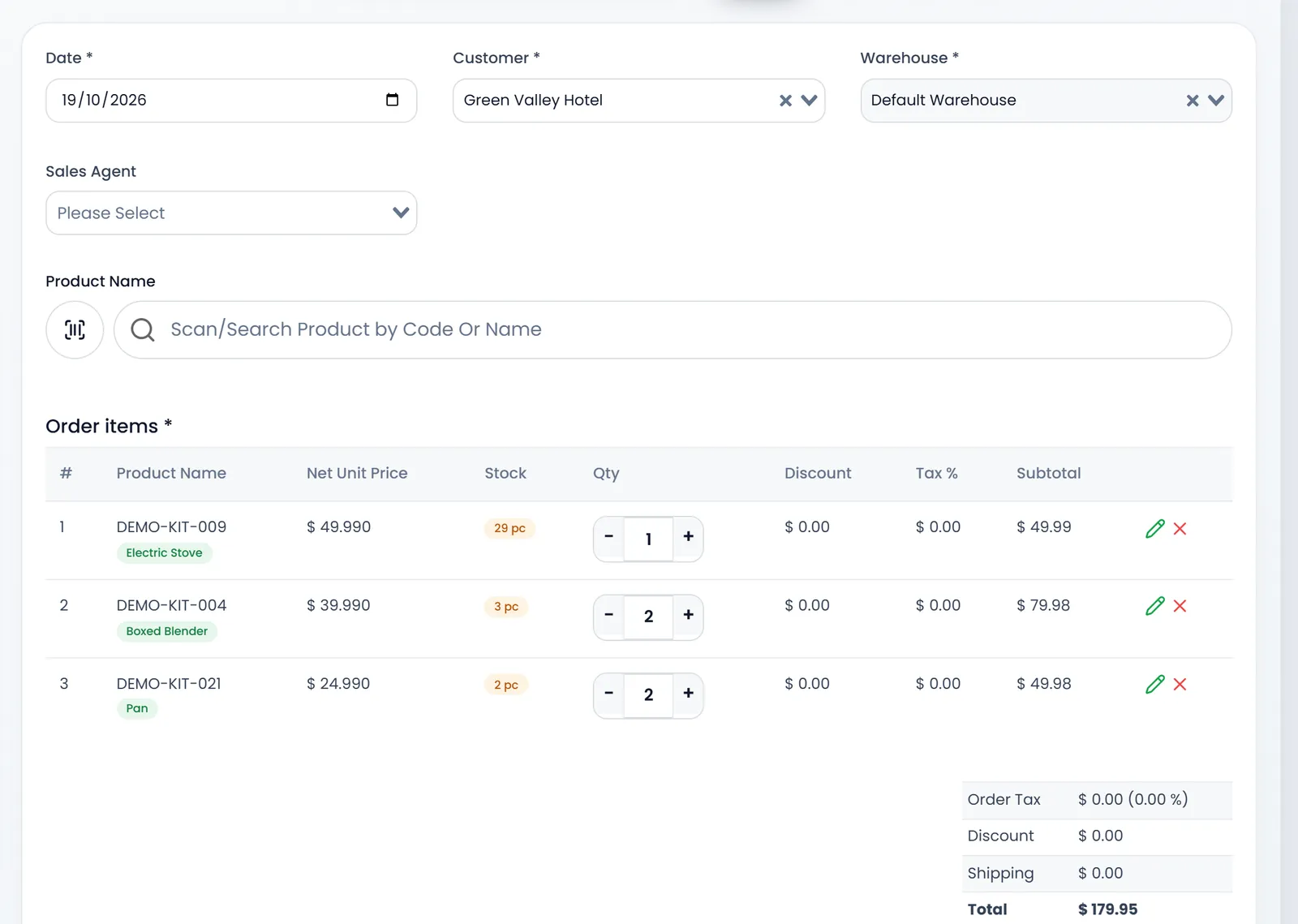Click the Discount column header
1298x924 pixels.
pos(818,473)
